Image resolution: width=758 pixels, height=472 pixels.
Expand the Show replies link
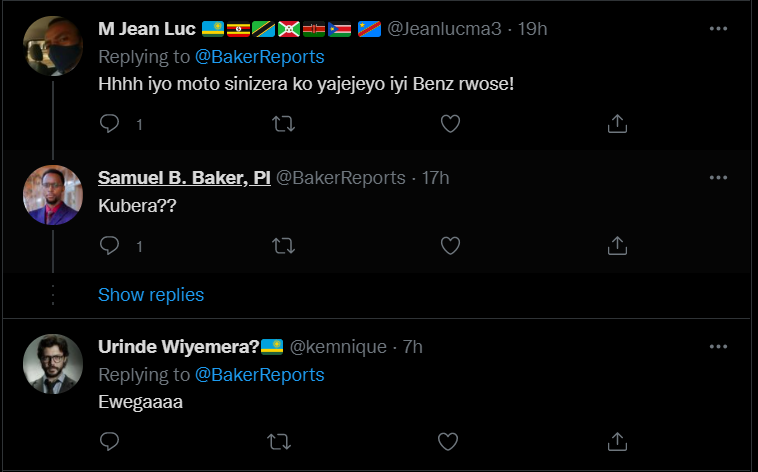pyautogui.click(x=151, y=295)
